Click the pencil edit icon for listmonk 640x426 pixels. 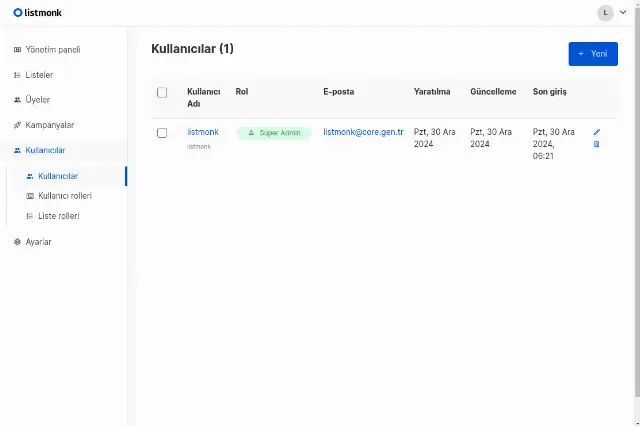(x=597, y=132)
